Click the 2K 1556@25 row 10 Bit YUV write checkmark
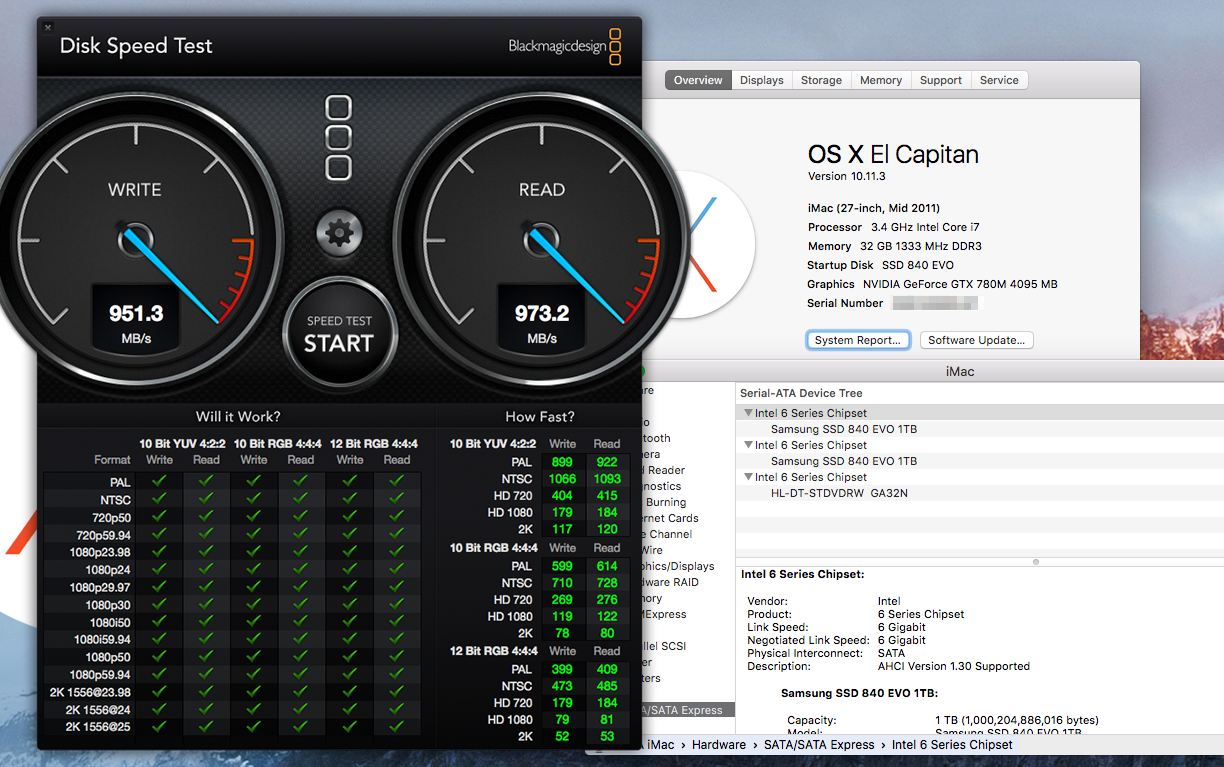This screenshot has height=767, width=1224. [x=159, y=727]
